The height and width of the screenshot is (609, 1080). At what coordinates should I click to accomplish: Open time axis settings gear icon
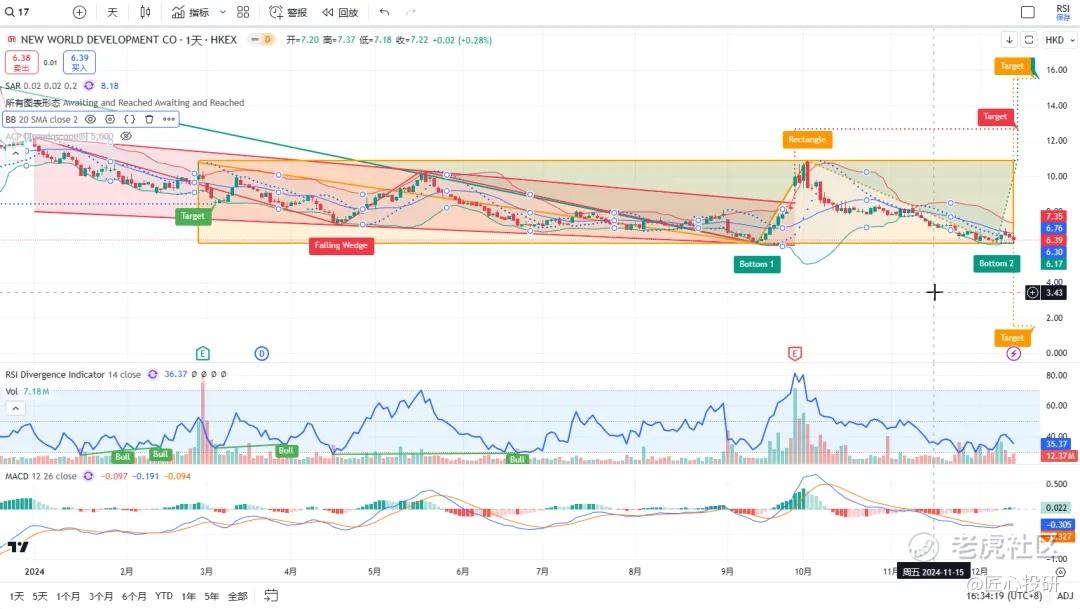coord(1060,572)
